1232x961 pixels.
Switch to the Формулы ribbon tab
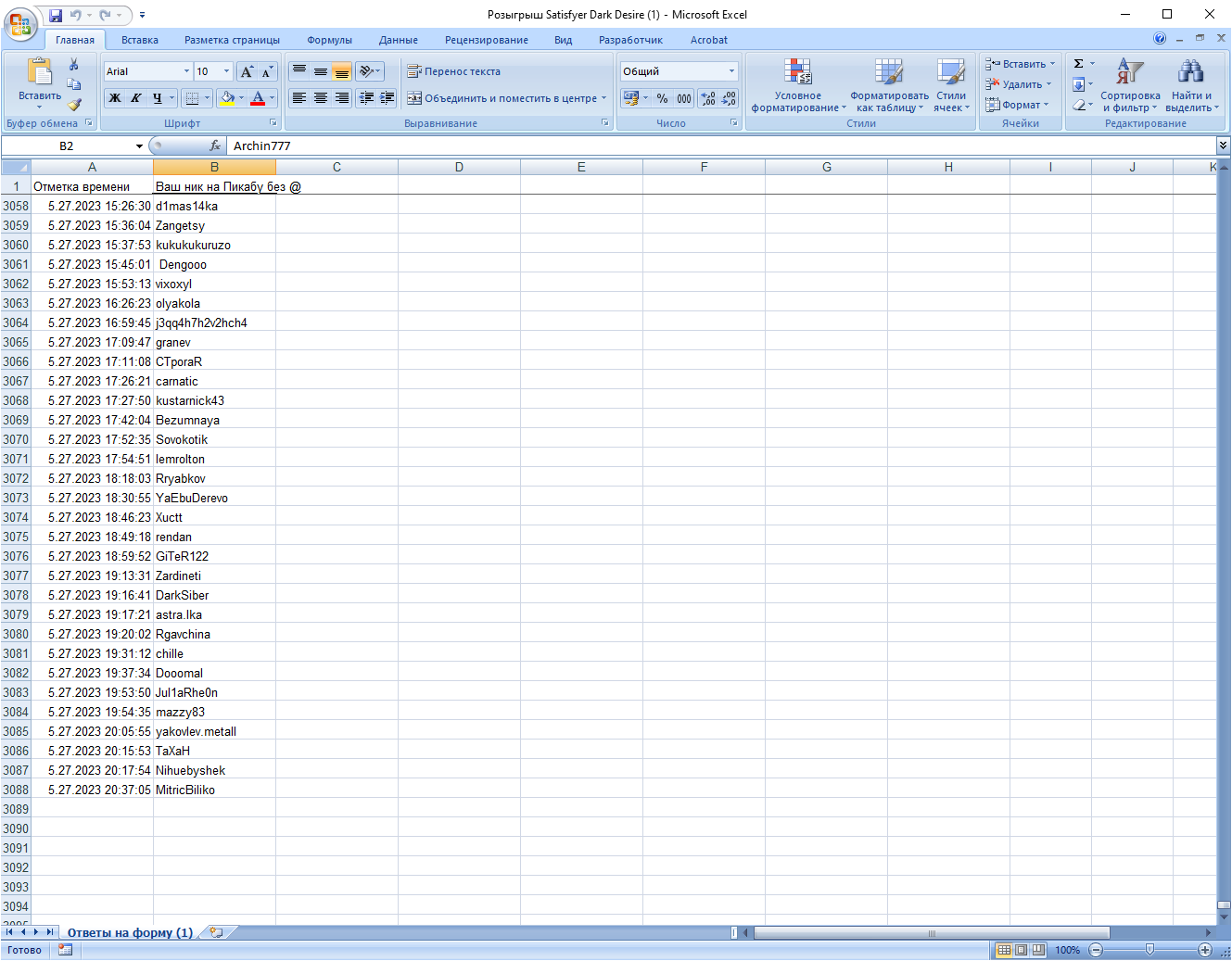click(329, 40)
